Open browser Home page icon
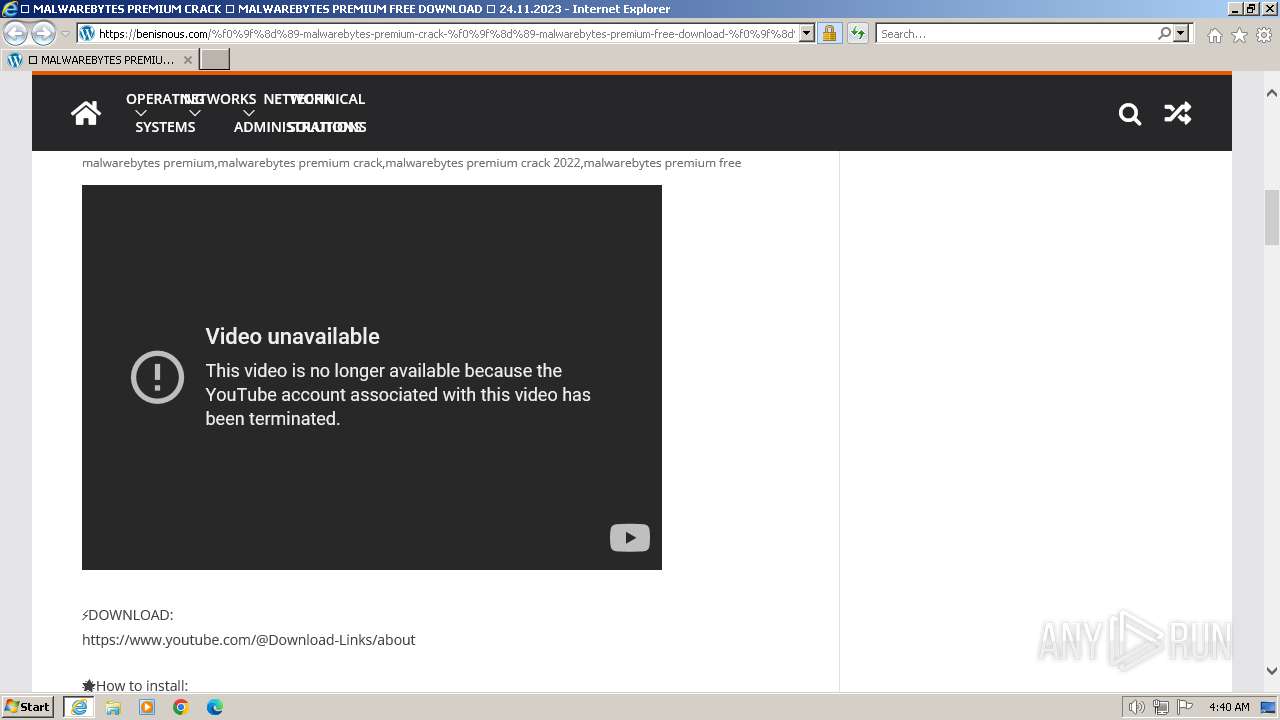This screenshot has width=1280, height=720. [1214, 35]
